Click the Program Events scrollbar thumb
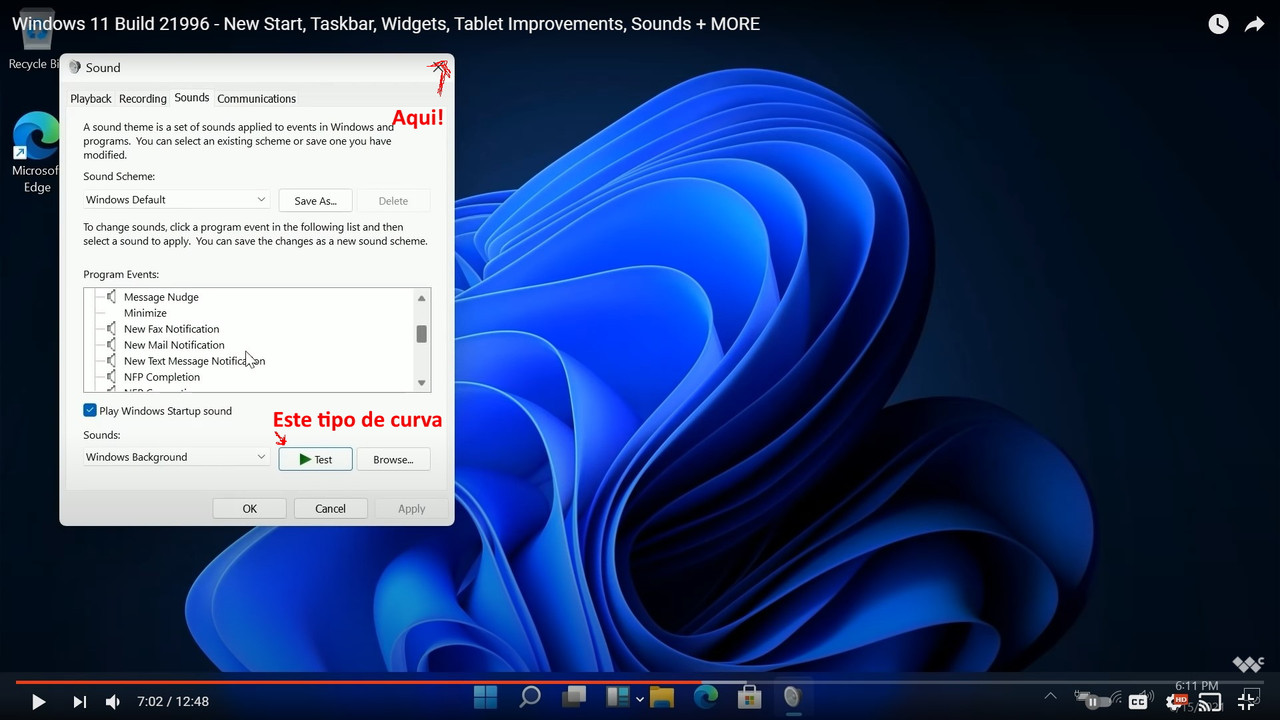1280x720 pixels. pos(422,334)
